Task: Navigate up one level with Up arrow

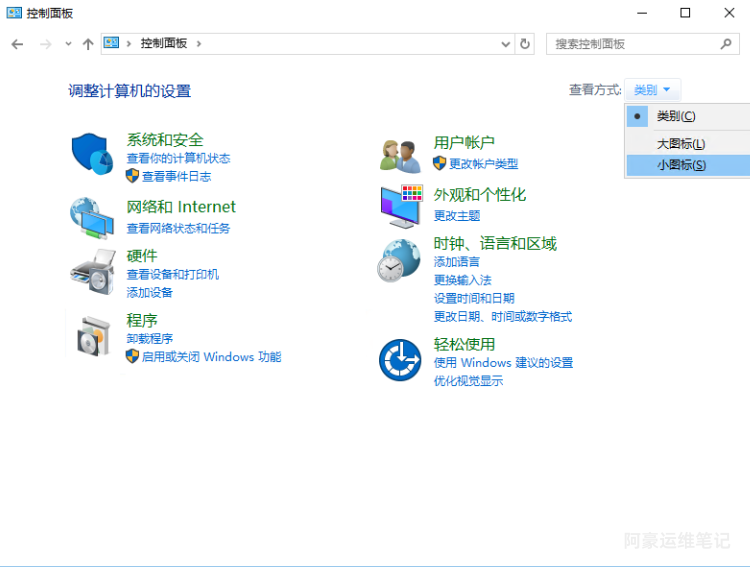Action: 88,44
